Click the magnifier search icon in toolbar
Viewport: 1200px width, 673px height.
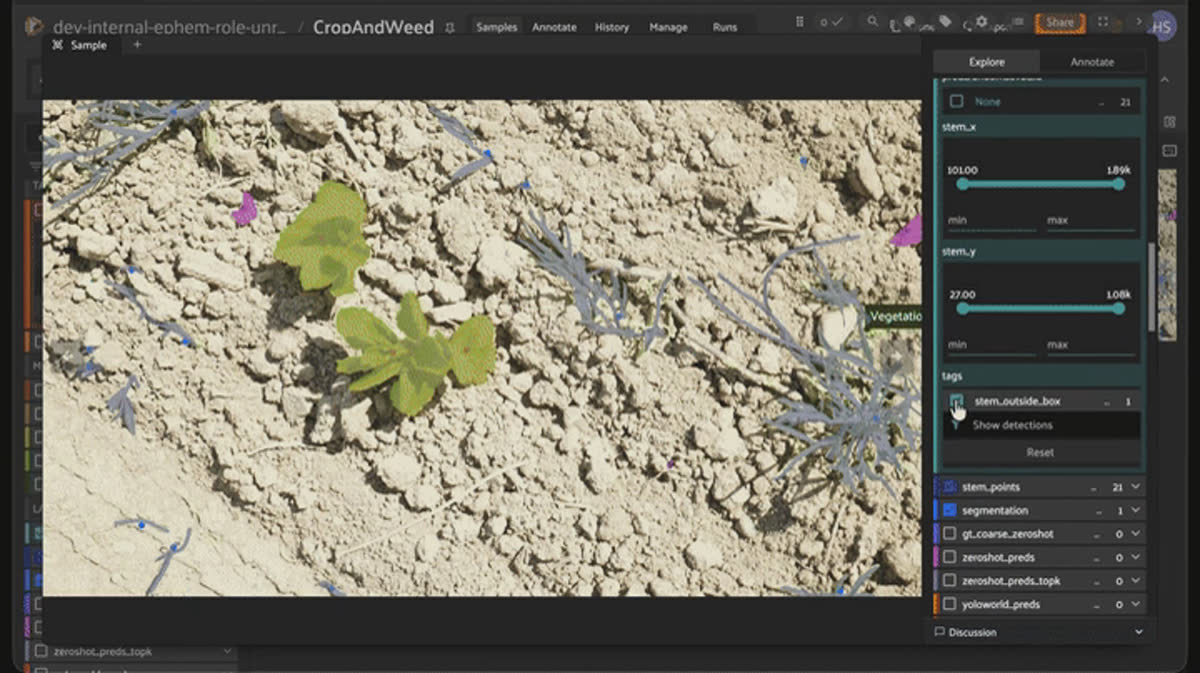(873, 21)
